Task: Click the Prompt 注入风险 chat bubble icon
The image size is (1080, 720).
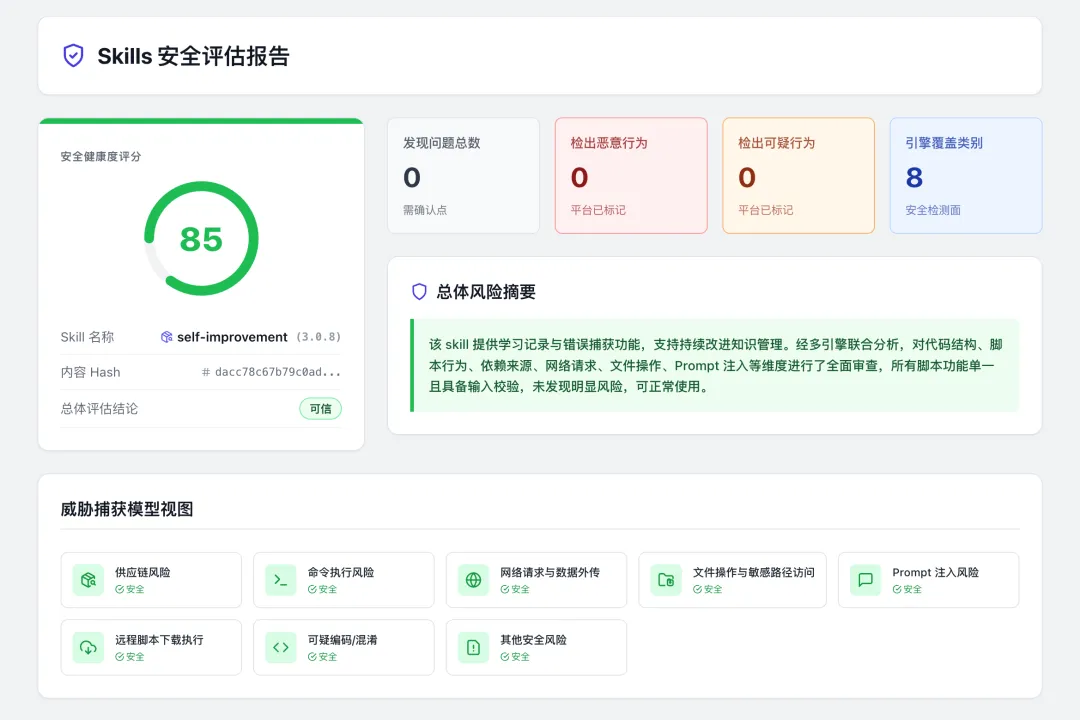Action: click(865, 580)
